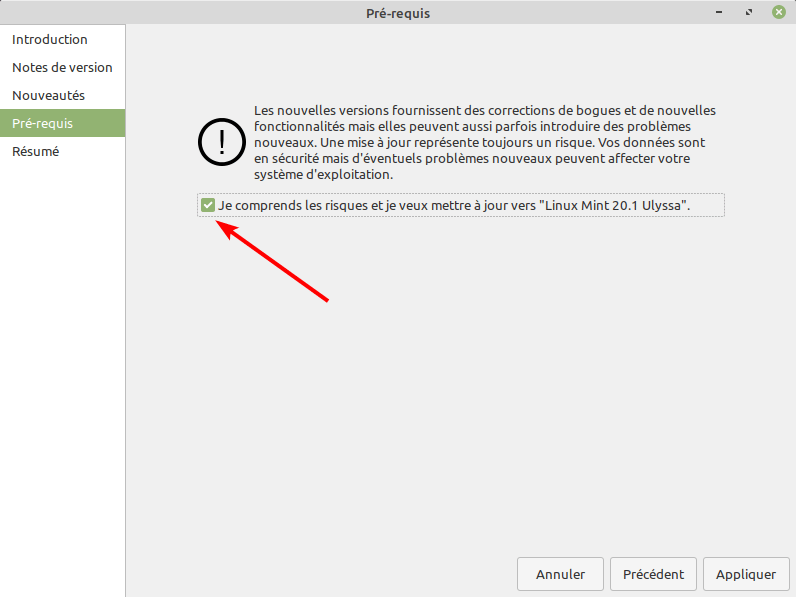Jump to the Résumé step
The height and width of the screenshot is (597, 796).
click(35, 152)
